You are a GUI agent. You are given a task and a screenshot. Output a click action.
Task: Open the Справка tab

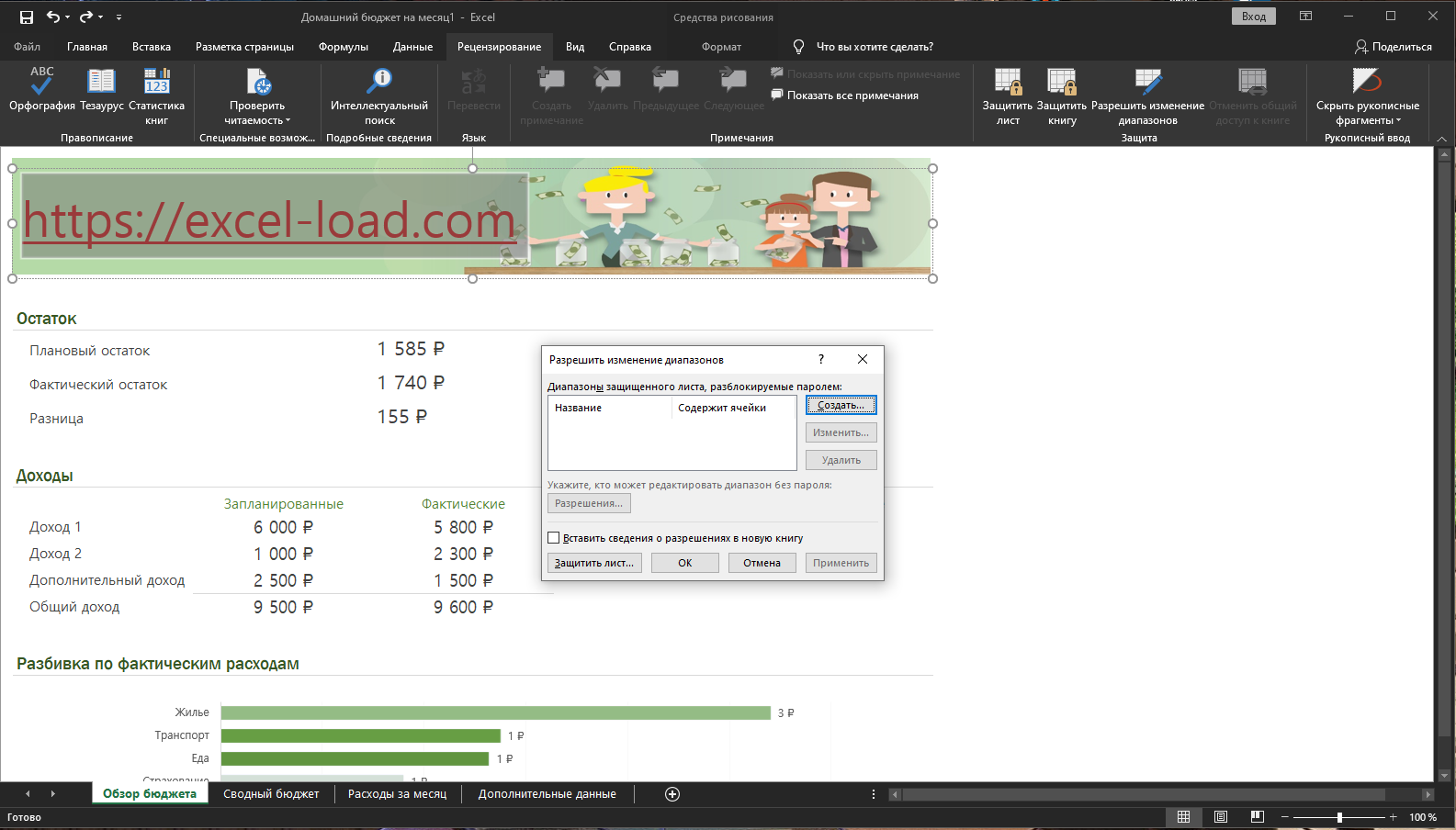[630, 47]
